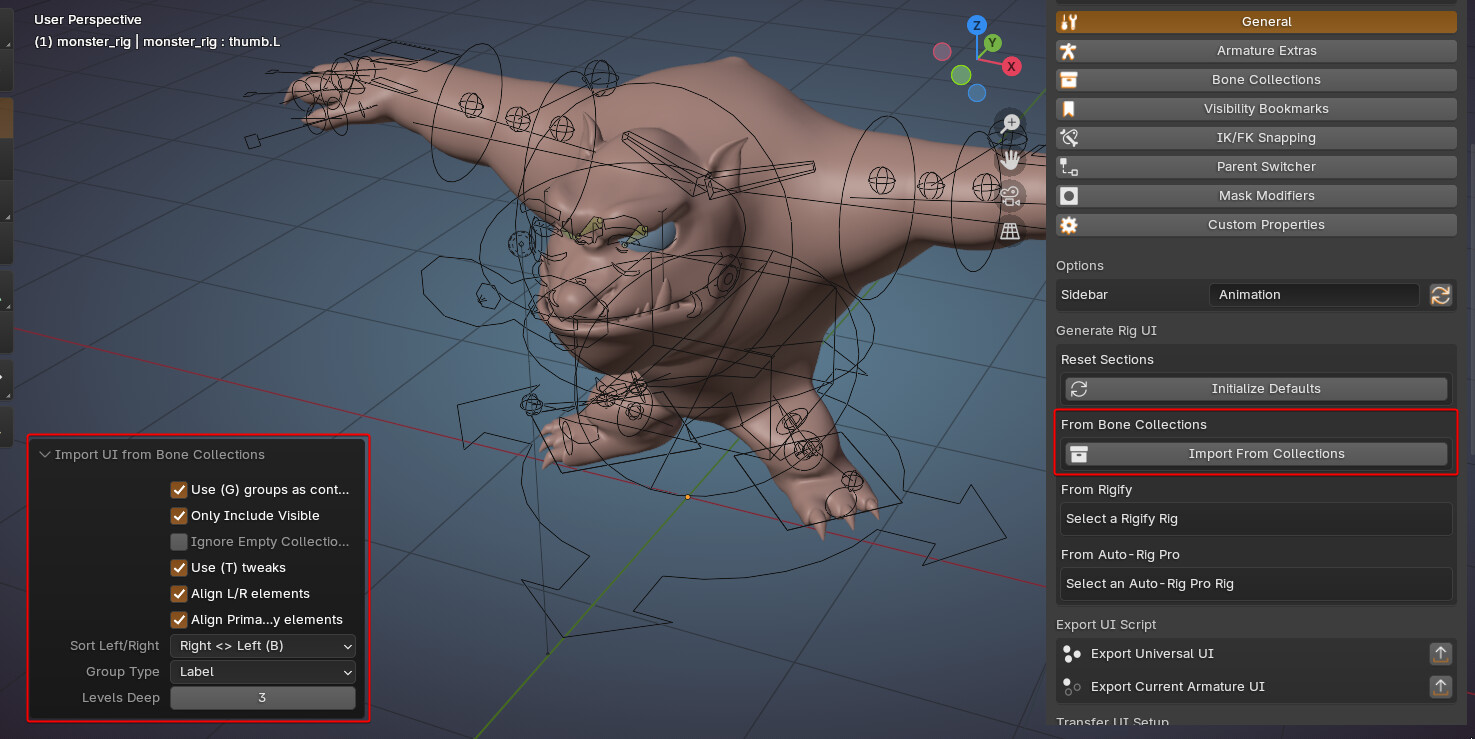The width and height of the screenshot is (1475, 739).
Task: Click the hand pan view icon
Action: [x=1011, y=159]
